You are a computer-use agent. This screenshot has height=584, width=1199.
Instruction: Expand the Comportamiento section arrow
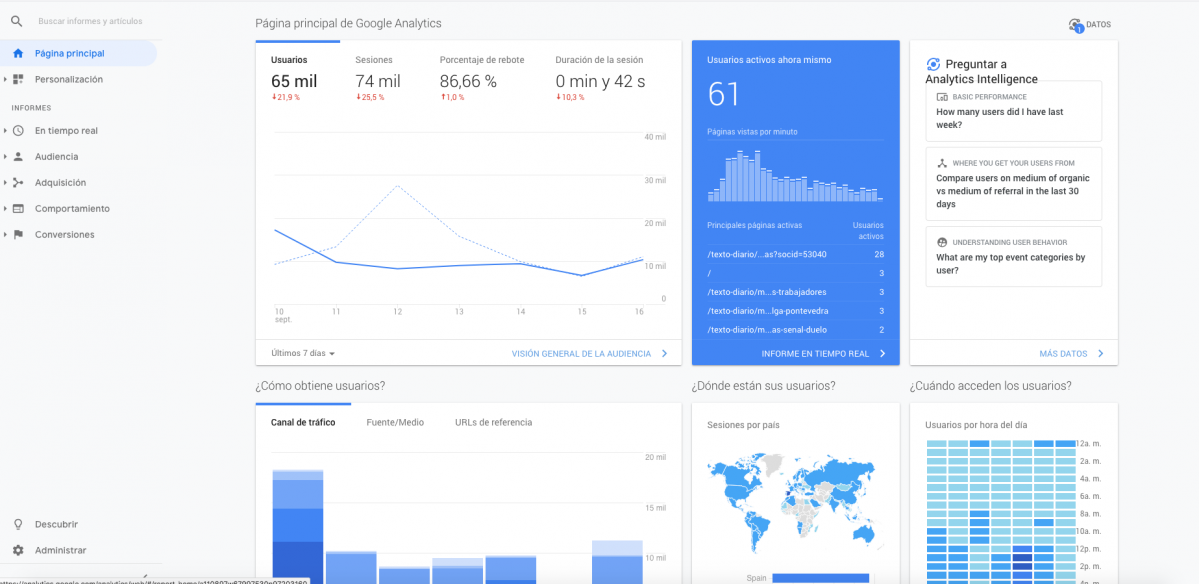pyautogui.click(x=5, y=209)
